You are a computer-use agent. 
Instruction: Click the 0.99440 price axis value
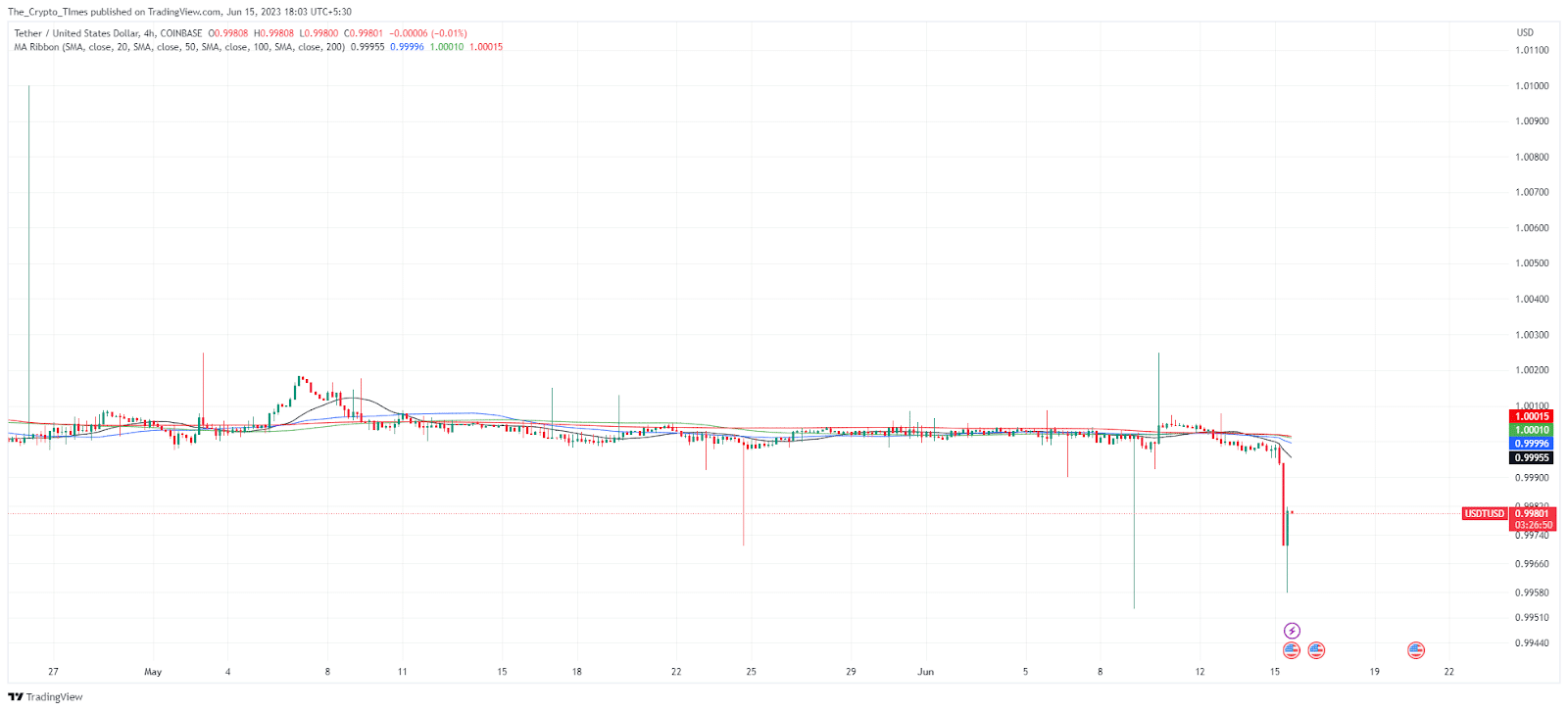pyautogui.click(x=1533, y=643)
